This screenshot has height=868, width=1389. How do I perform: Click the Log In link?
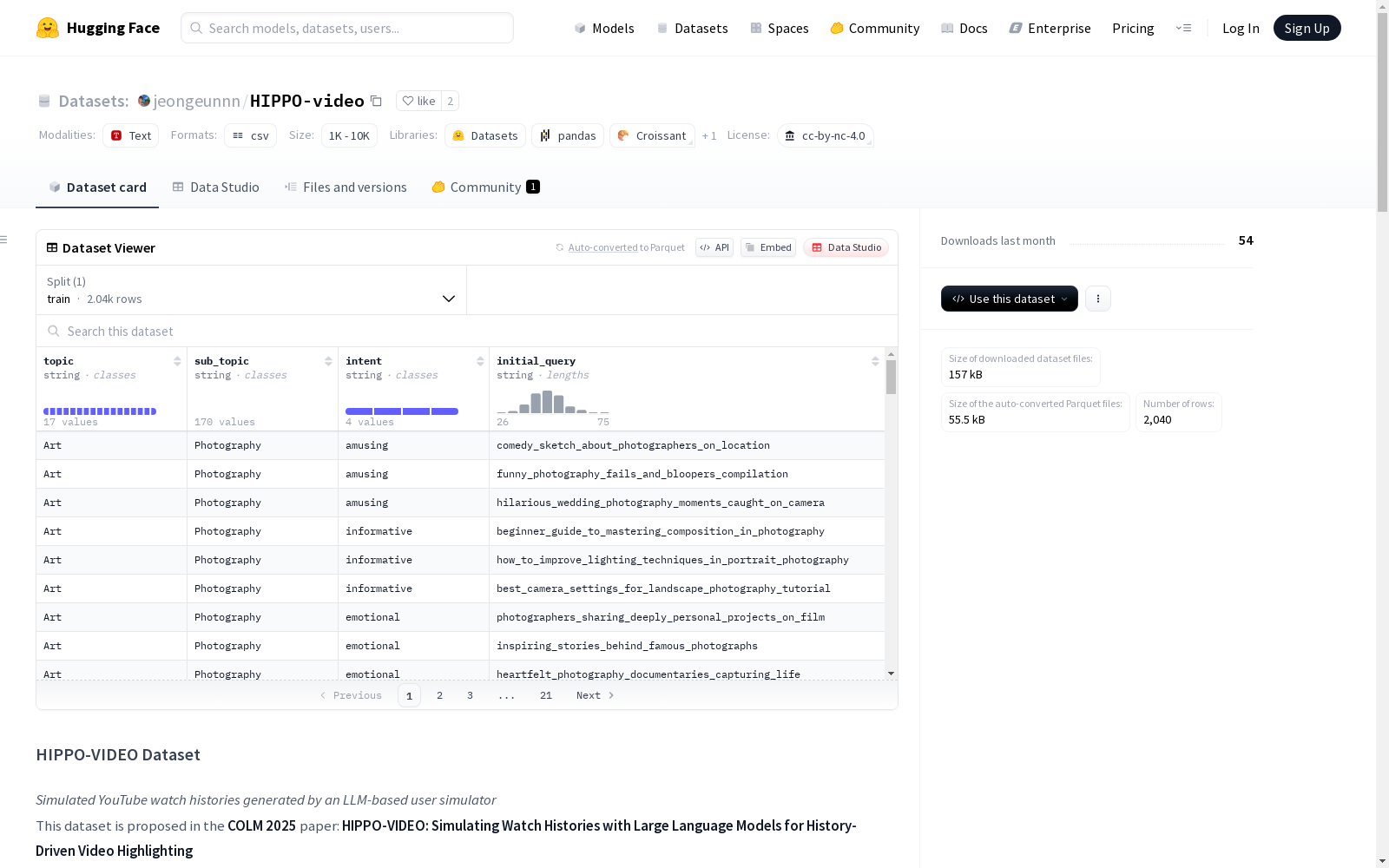(x=1241, y=28)
